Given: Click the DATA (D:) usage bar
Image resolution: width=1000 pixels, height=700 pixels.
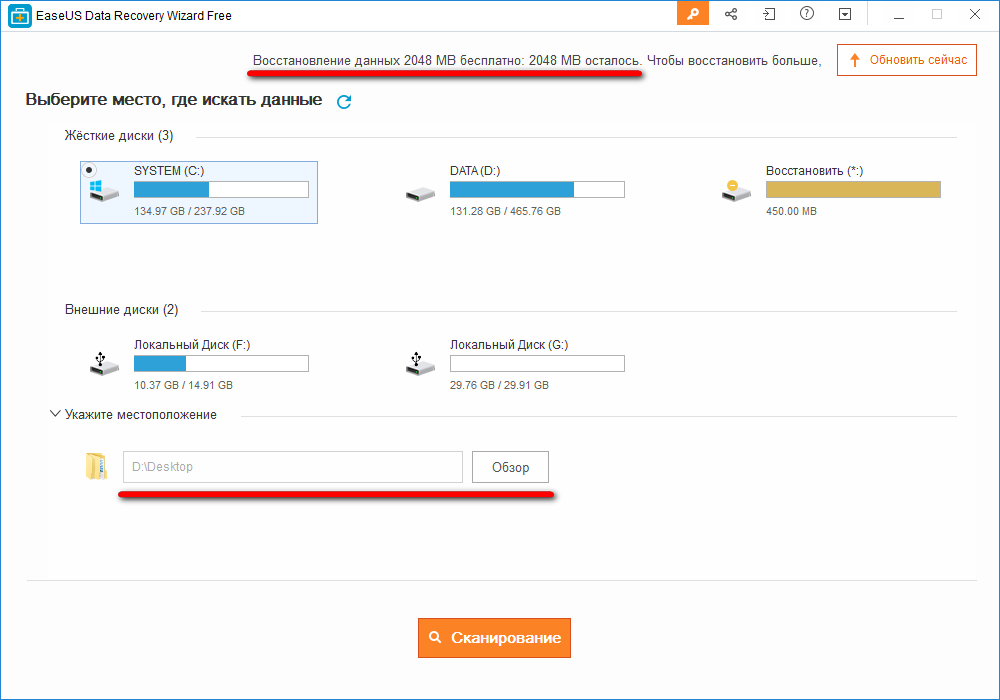Looking at the screenshot, I should [537, 190].
